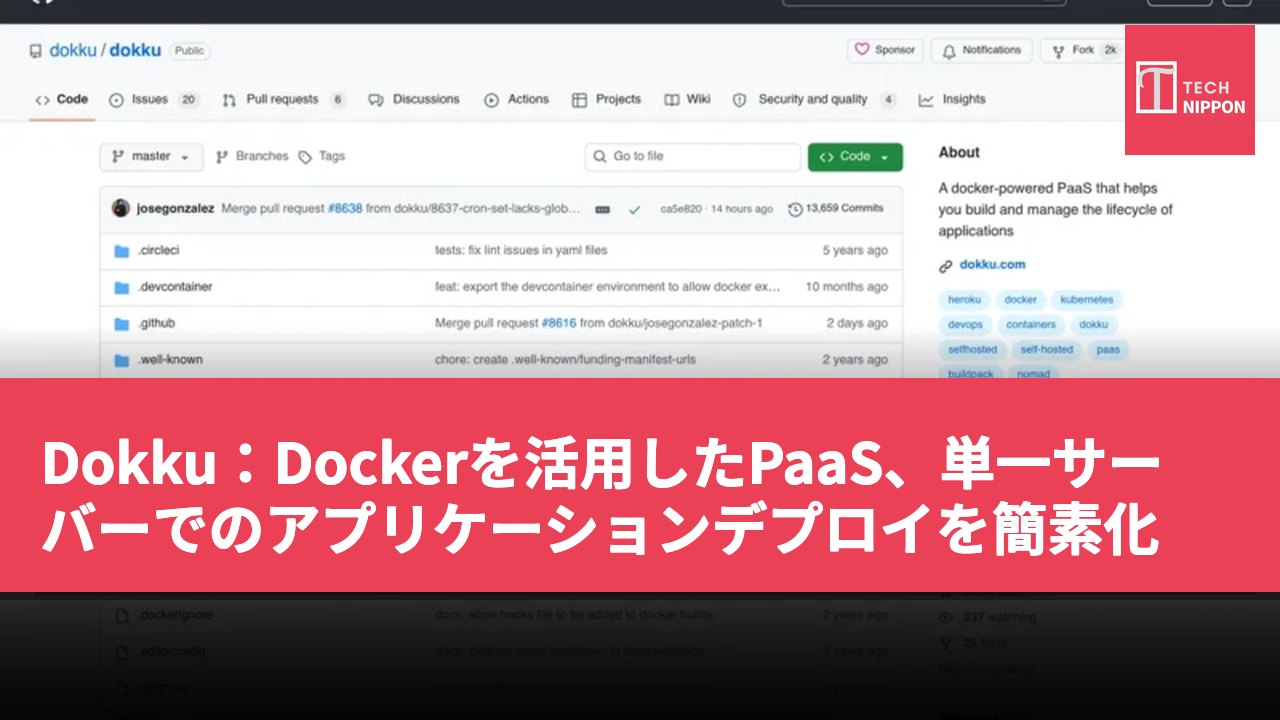Select the Actions tab
This screenshot has width=1280, height=720.
[x=517, y=100]
